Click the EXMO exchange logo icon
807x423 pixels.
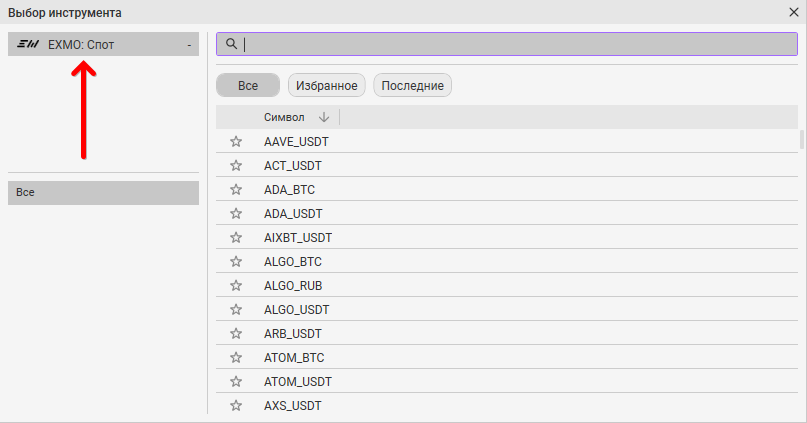[x=31, y=44]
